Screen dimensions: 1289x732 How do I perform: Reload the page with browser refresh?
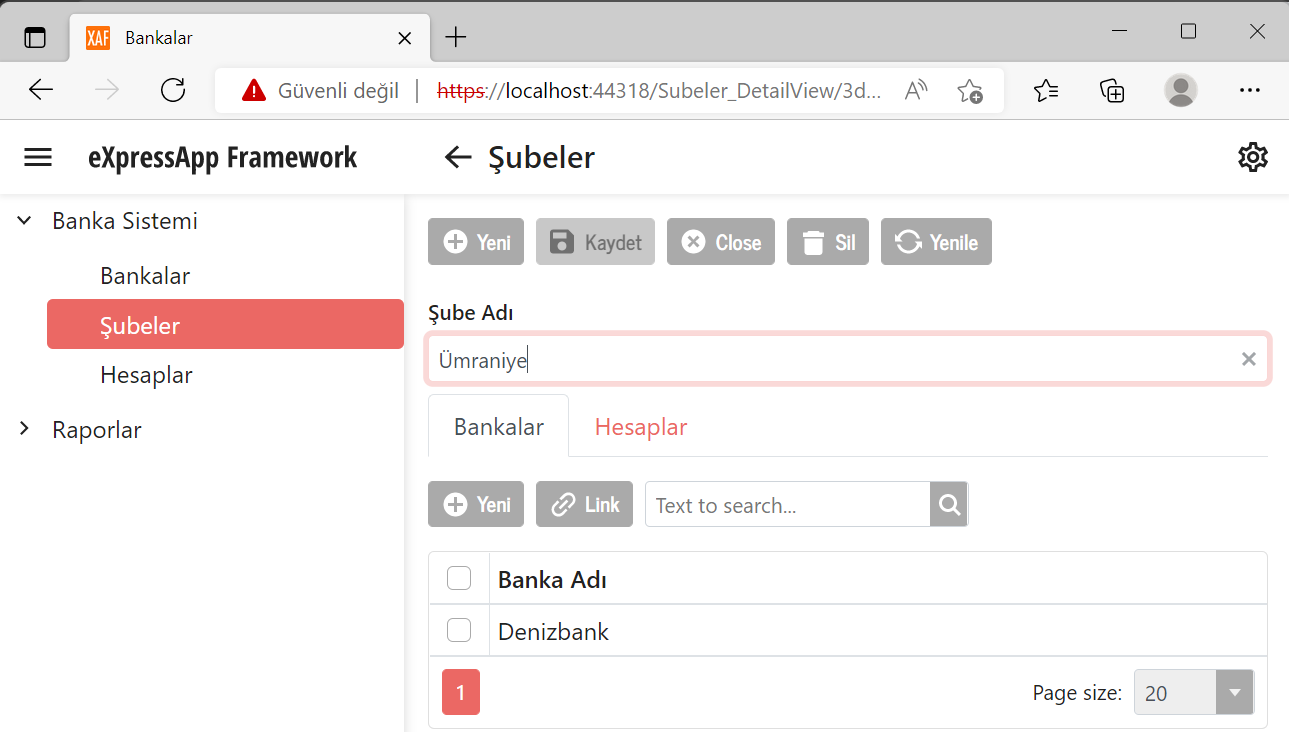[x=173, y=90]
